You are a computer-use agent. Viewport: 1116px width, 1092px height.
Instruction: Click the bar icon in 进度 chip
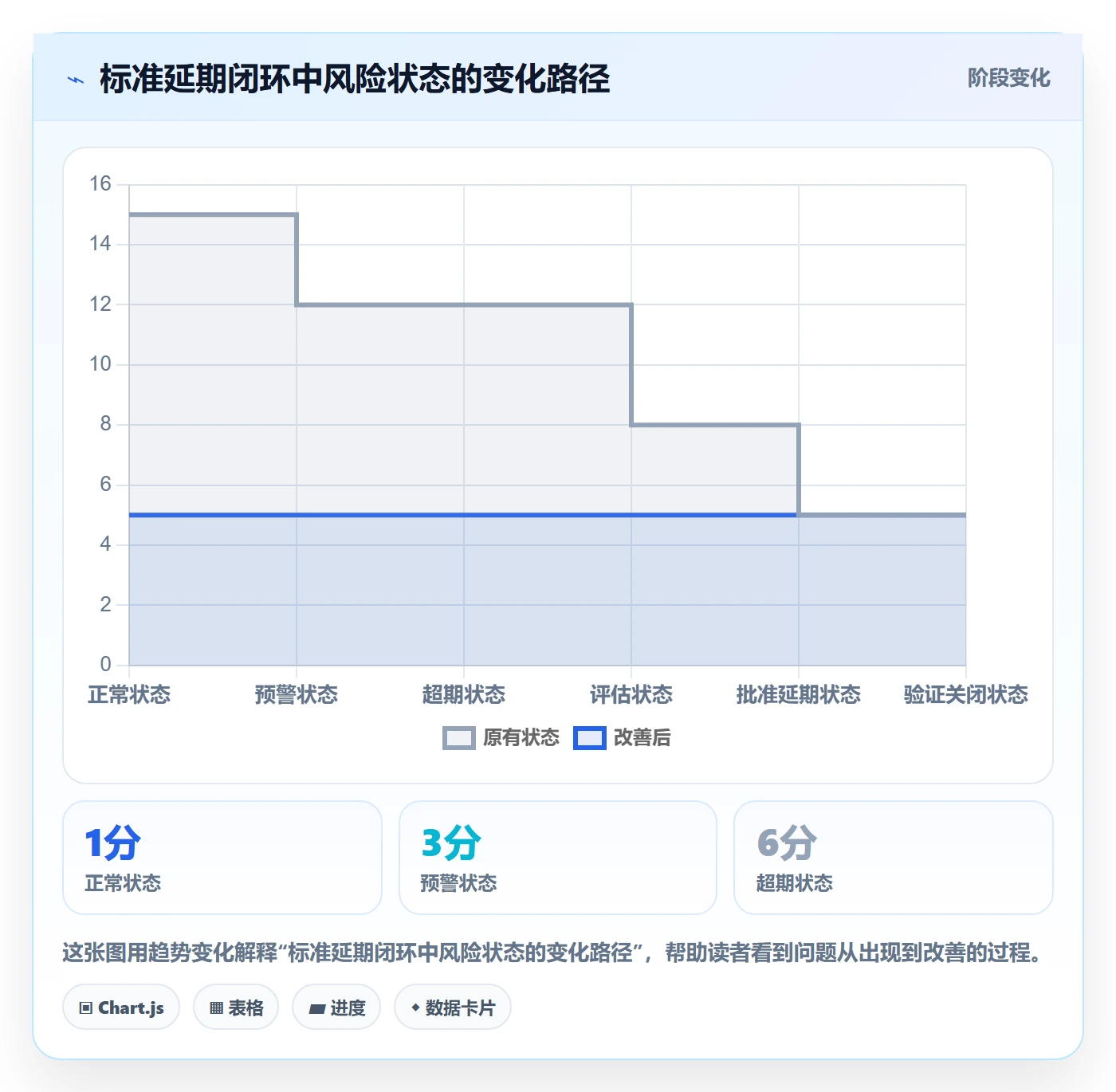pos(316,1009)
